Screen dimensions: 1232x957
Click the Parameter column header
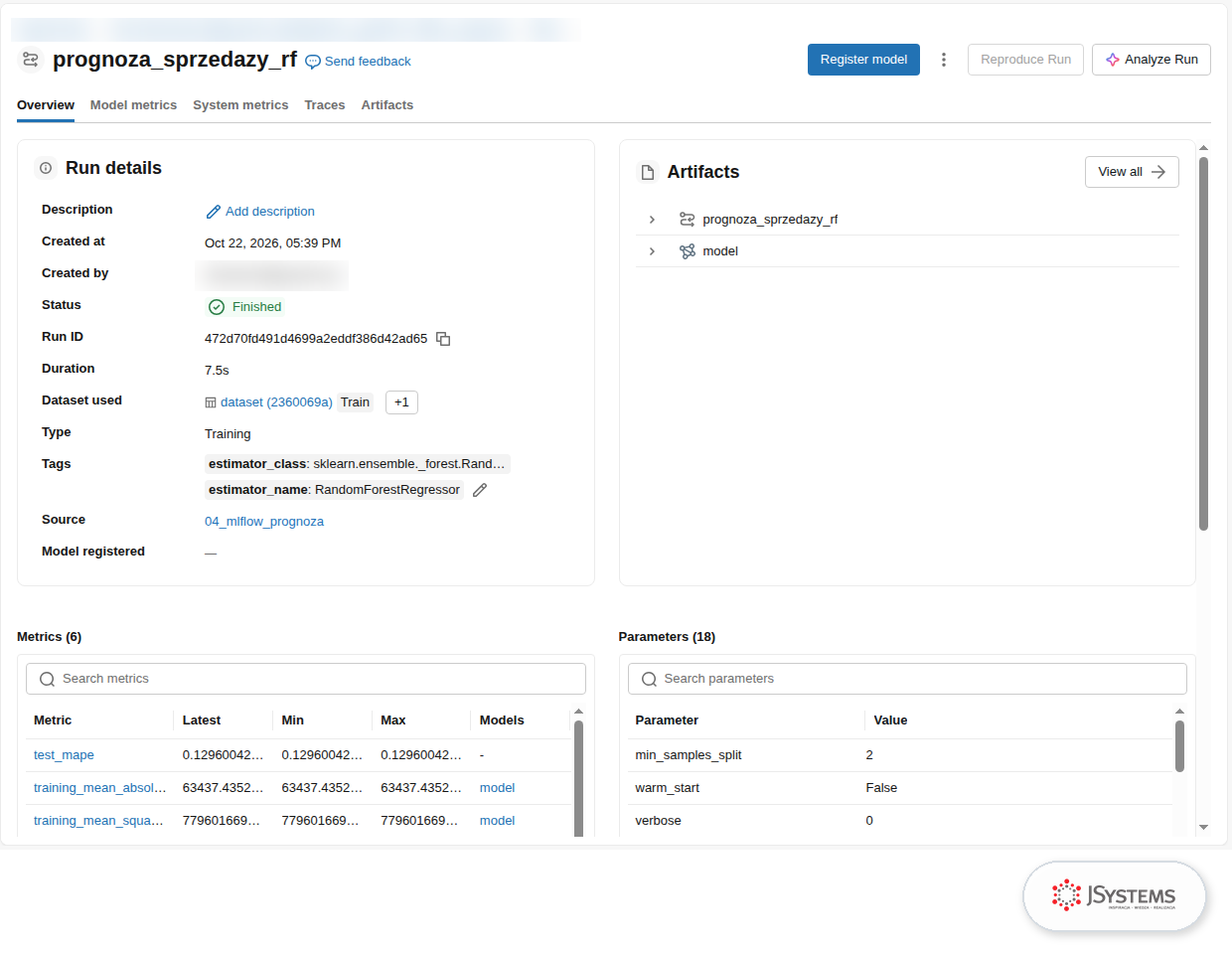click(x=667, y=720)
